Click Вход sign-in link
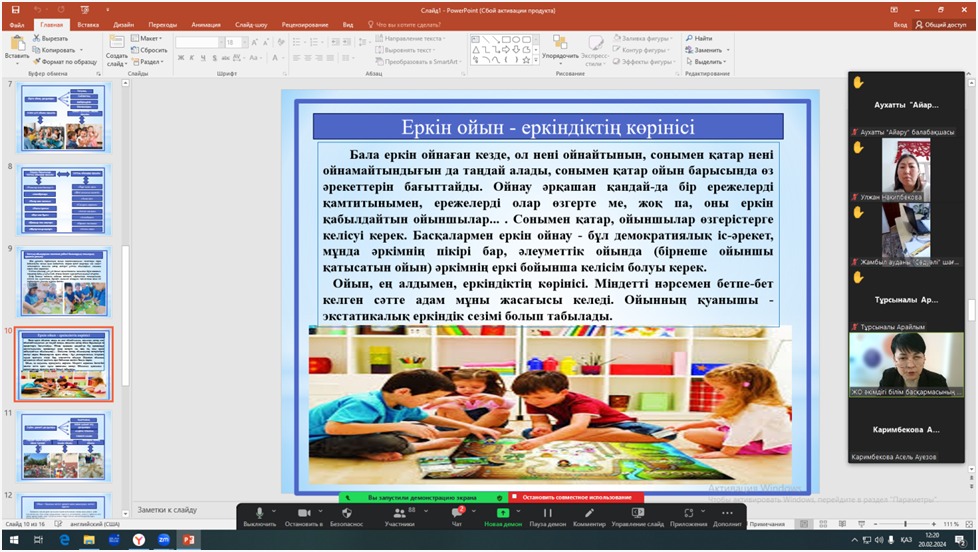Image resolution: width=978 pixels, height=552 pixels. [899, 25]
